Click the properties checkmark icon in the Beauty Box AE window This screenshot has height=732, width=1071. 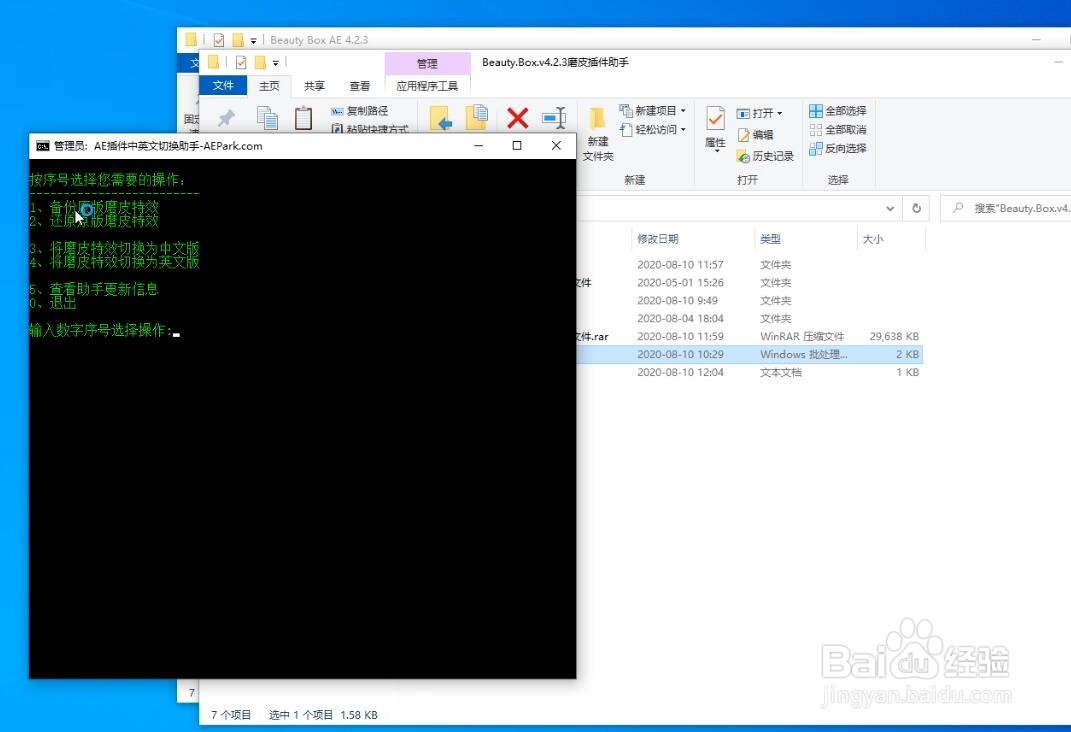pos(219,40)
